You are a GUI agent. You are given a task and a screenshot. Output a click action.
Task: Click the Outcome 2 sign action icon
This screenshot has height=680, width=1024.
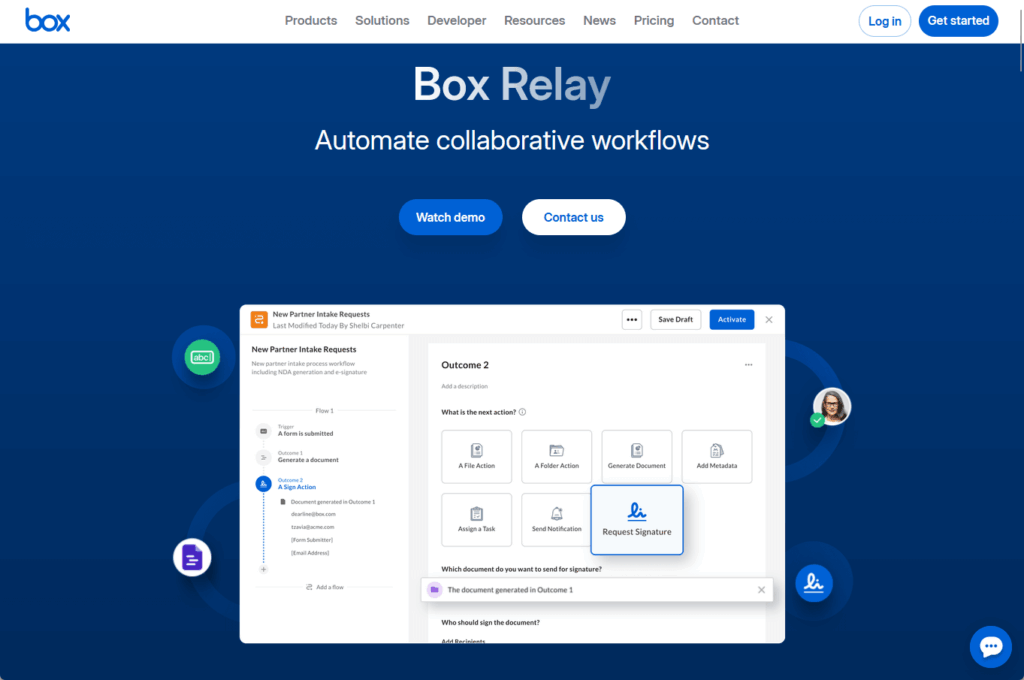[263, 484]
